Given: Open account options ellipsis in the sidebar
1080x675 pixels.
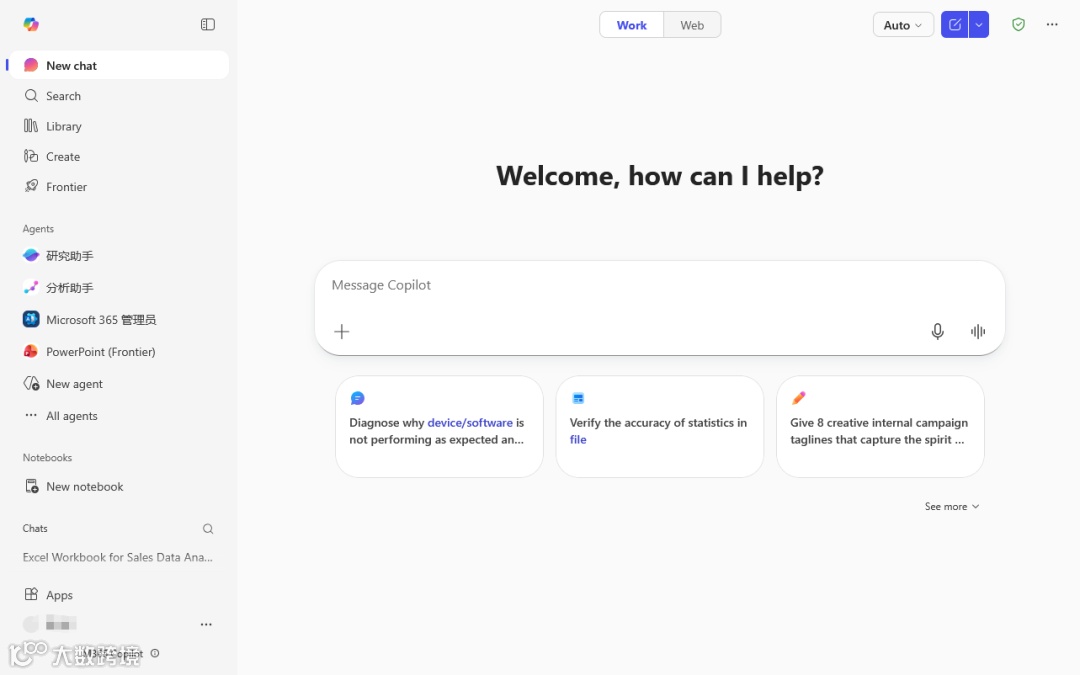Looking at the screenshot, I should (206, 625).
